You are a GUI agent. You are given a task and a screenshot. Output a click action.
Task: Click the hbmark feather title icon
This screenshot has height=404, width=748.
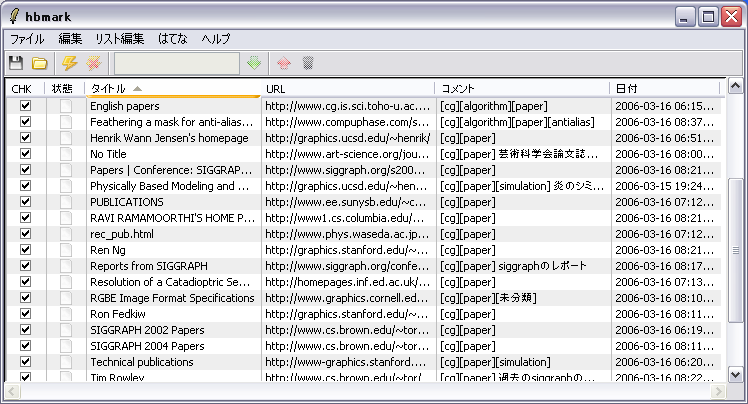(x=14, y=16)
